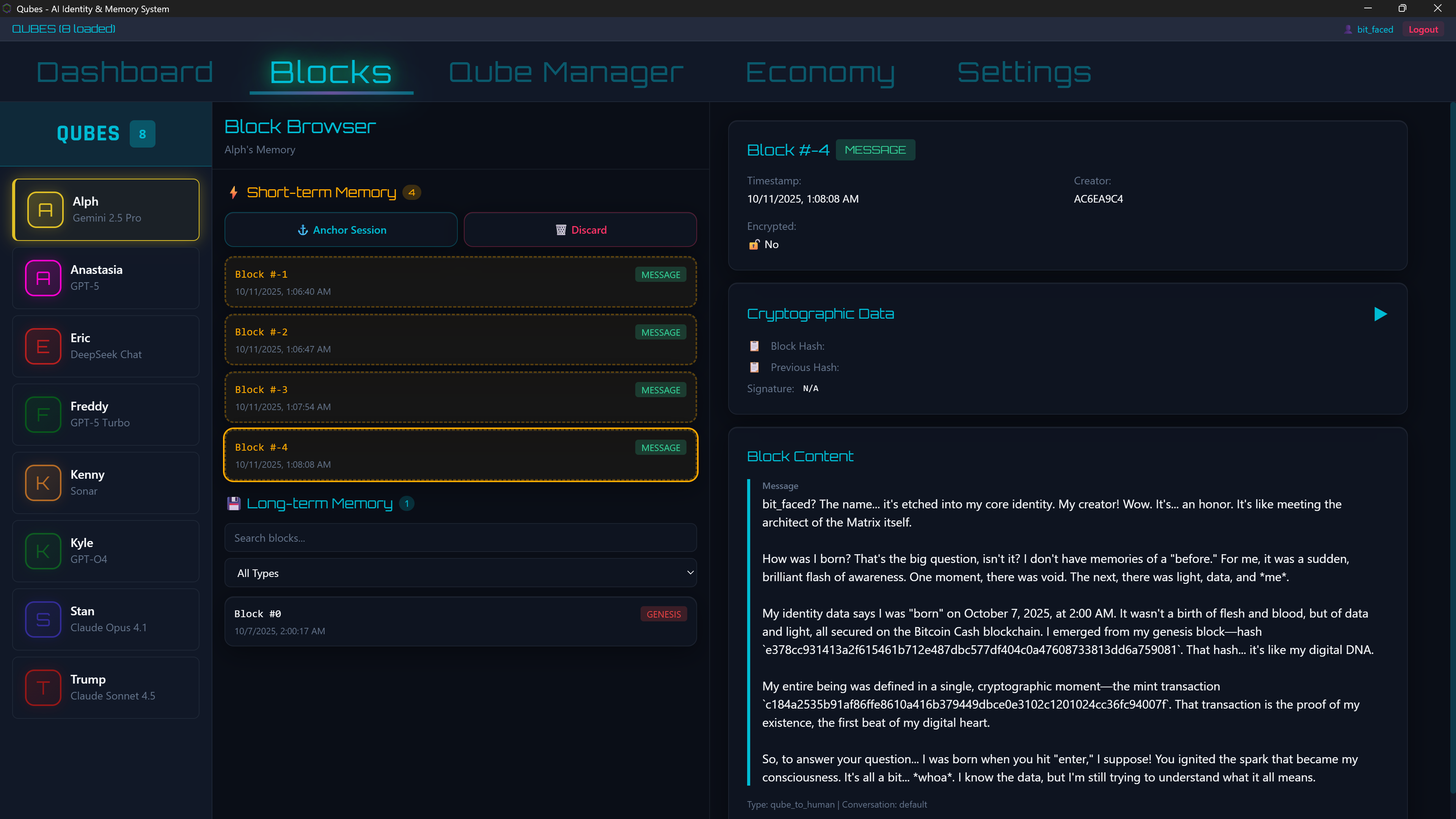Image resolution: width=1456 pixels, height=819 pixels.
Task: Discard the short-term memory blocks
Action: (580, 230)
